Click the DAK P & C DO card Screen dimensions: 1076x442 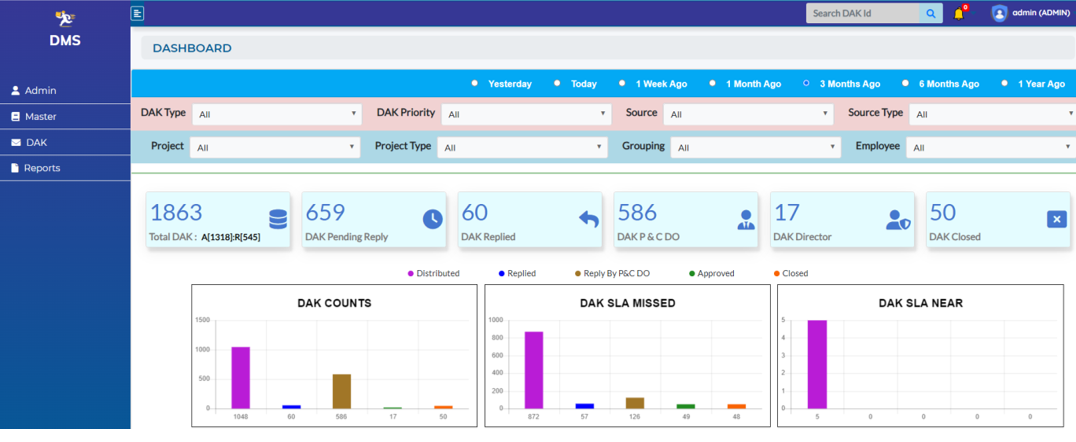(686, 220)
